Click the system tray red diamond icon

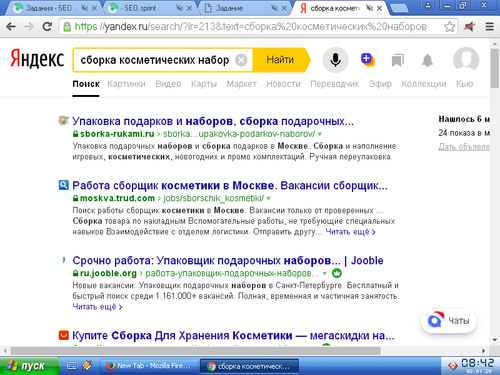point(453,366)
